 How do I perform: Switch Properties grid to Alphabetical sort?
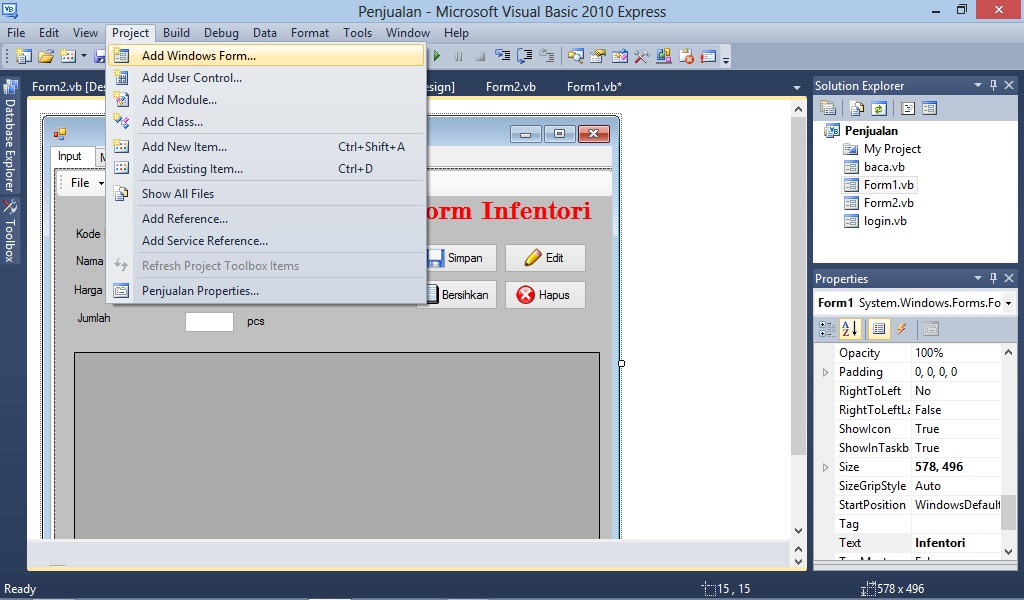(850, 329)
